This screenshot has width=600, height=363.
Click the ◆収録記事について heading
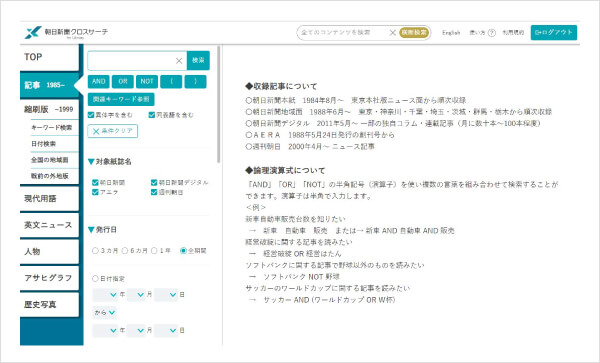281,86
